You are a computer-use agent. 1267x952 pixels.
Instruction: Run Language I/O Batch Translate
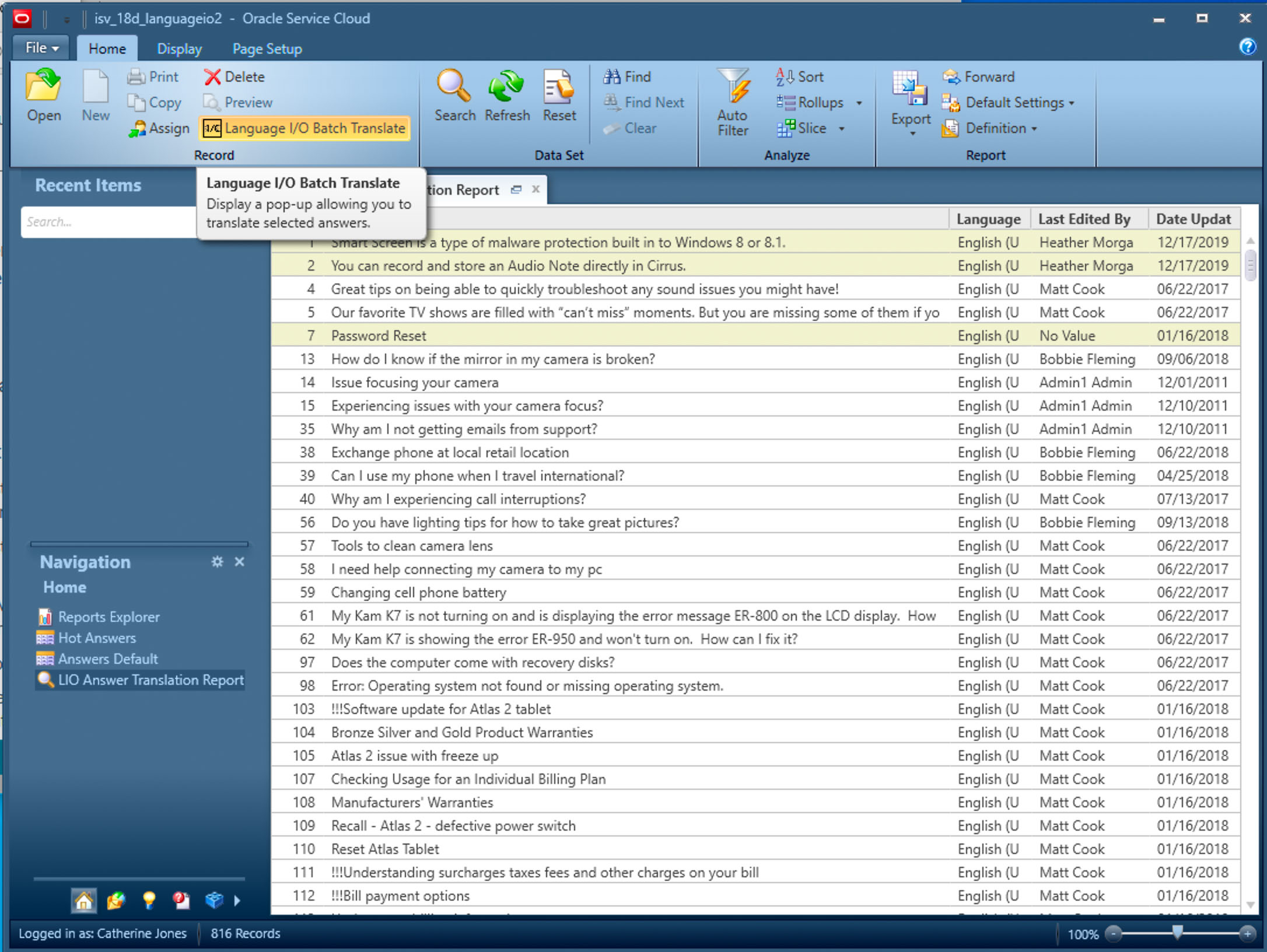coord(304,128)
